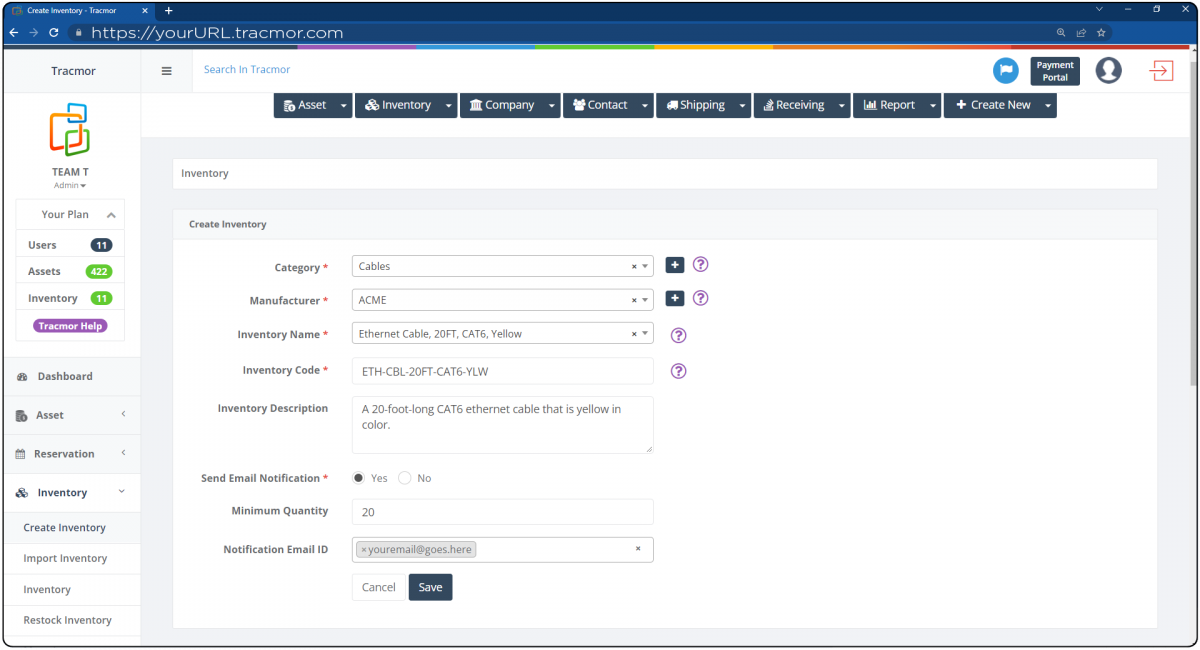Screen dimensions: 1200x650
Task: Open the help icon next to Inventory Code
Action: 678,371
